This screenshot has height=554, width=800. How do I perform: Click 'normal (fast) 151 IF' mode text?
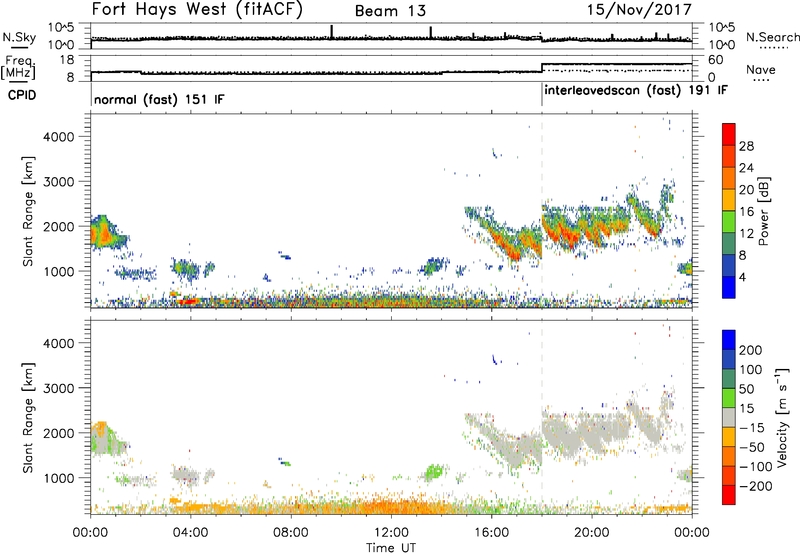(x=159, y=99)
